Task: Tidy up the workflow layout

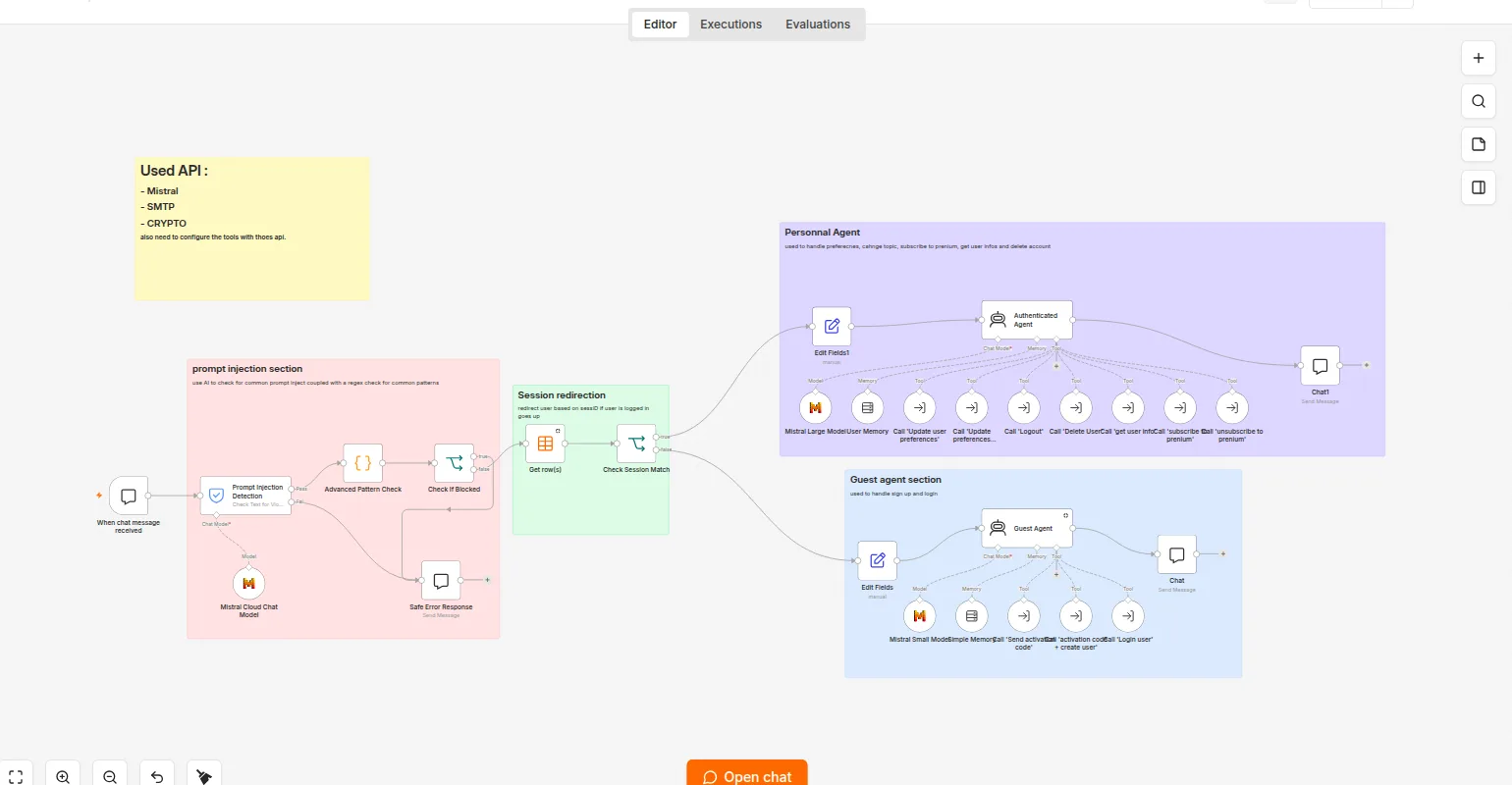Action: coord(204,775)
